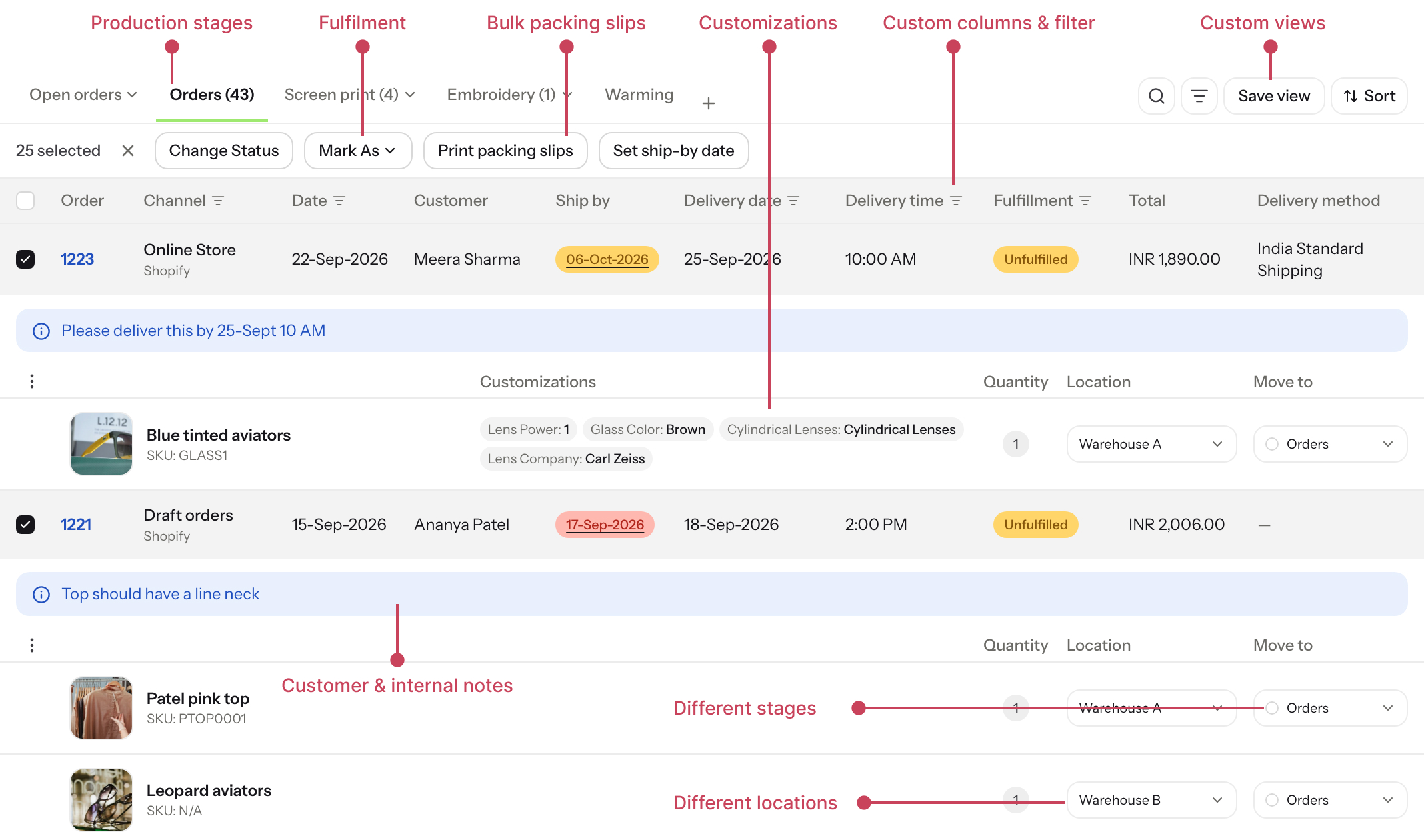The width and height of the screenshot is (1424, 840).
Task: Switch to Orders (43) tab
Action: tap(212, 95)
